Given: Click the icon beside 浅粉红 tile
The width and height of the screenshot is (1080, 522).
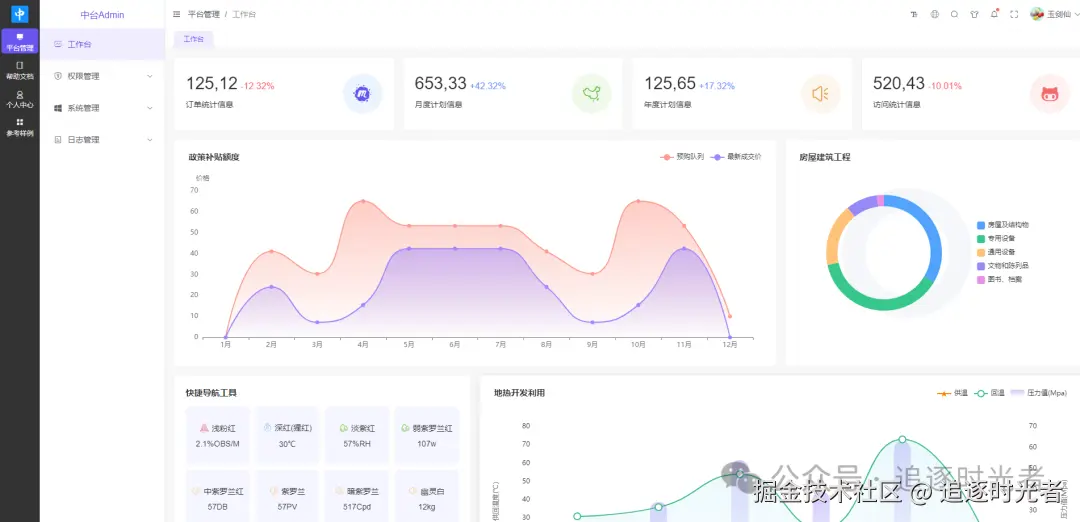Looking at the screenshot, I should (204, 428).
